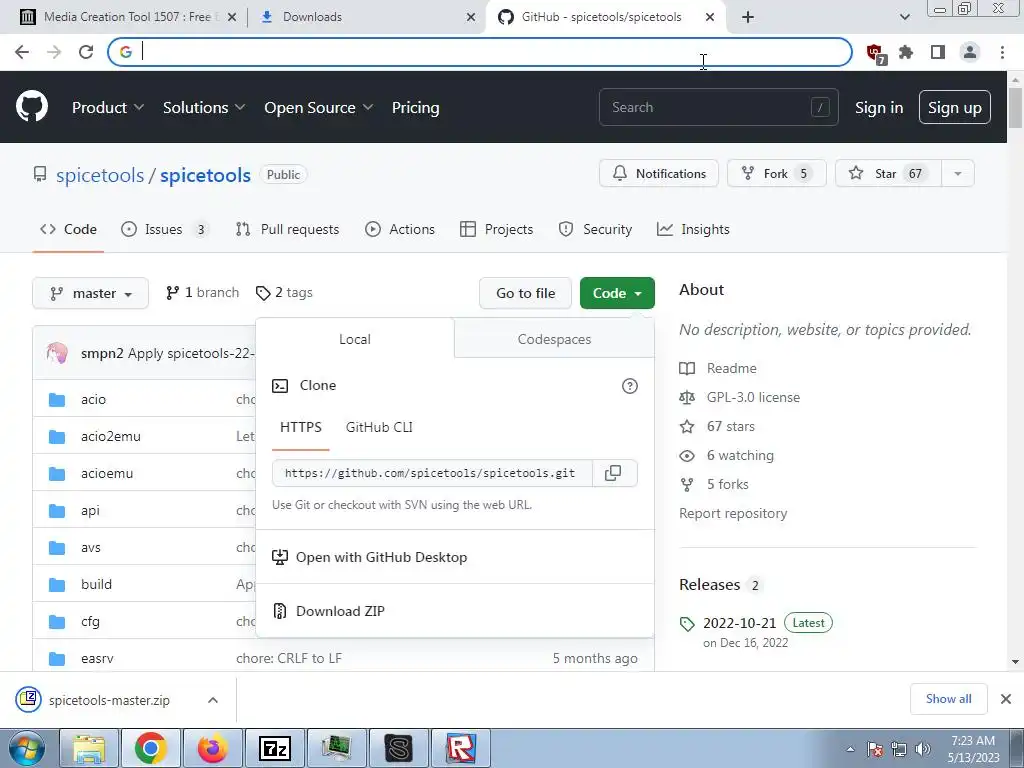Image resolution: width=1024 pixels, height=768 pixels.
Task: Click Show all downloads button
Action: 948,699
